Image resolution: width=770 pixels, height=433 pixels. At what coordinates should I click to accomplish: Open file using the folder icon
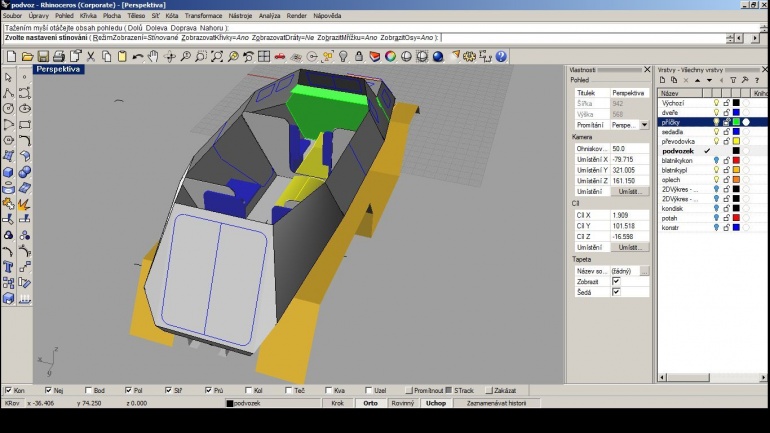coord(27,56)
